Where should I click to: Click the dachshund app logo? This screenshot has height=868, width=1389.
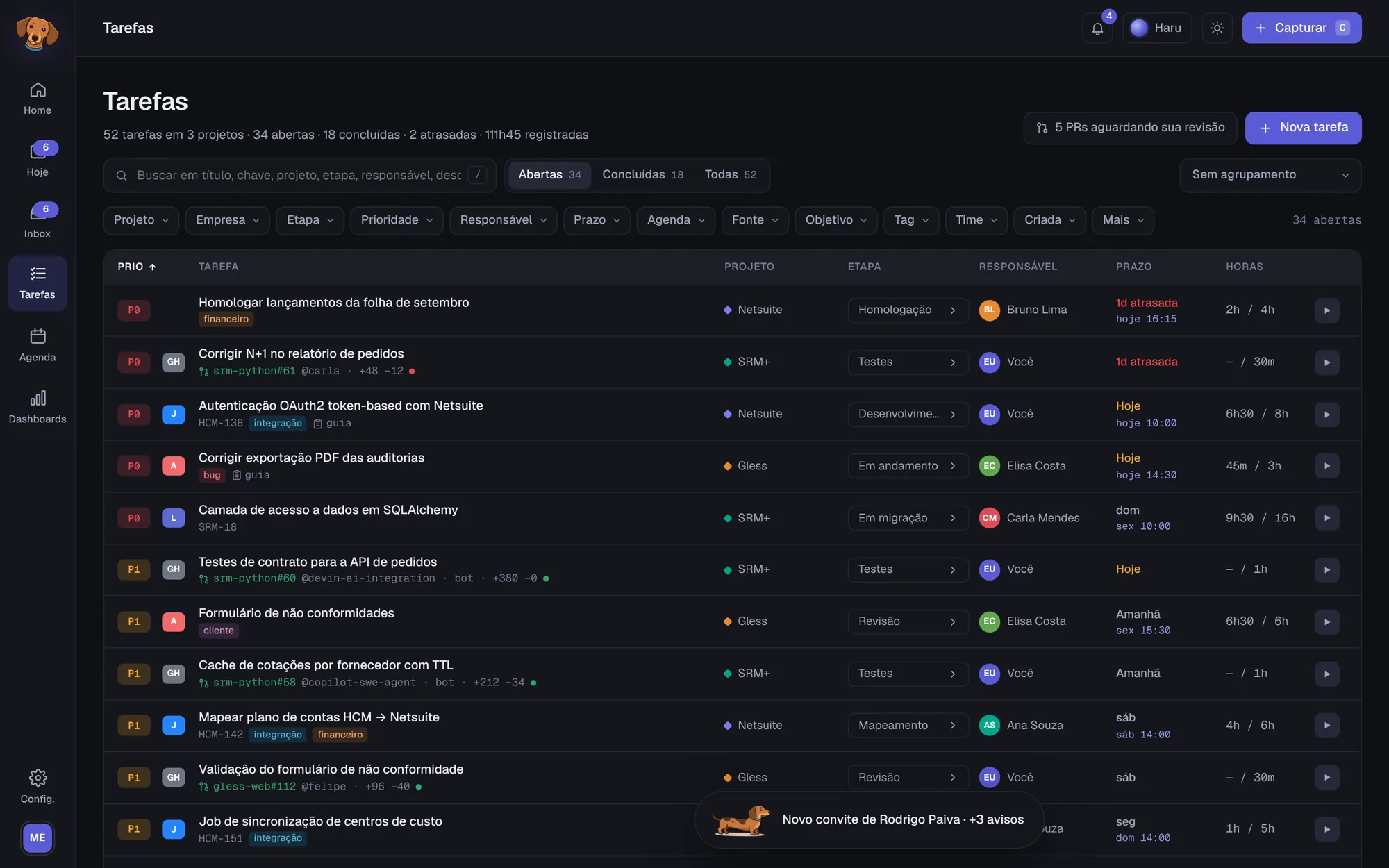pyautogui.click(x=38, y=32)
